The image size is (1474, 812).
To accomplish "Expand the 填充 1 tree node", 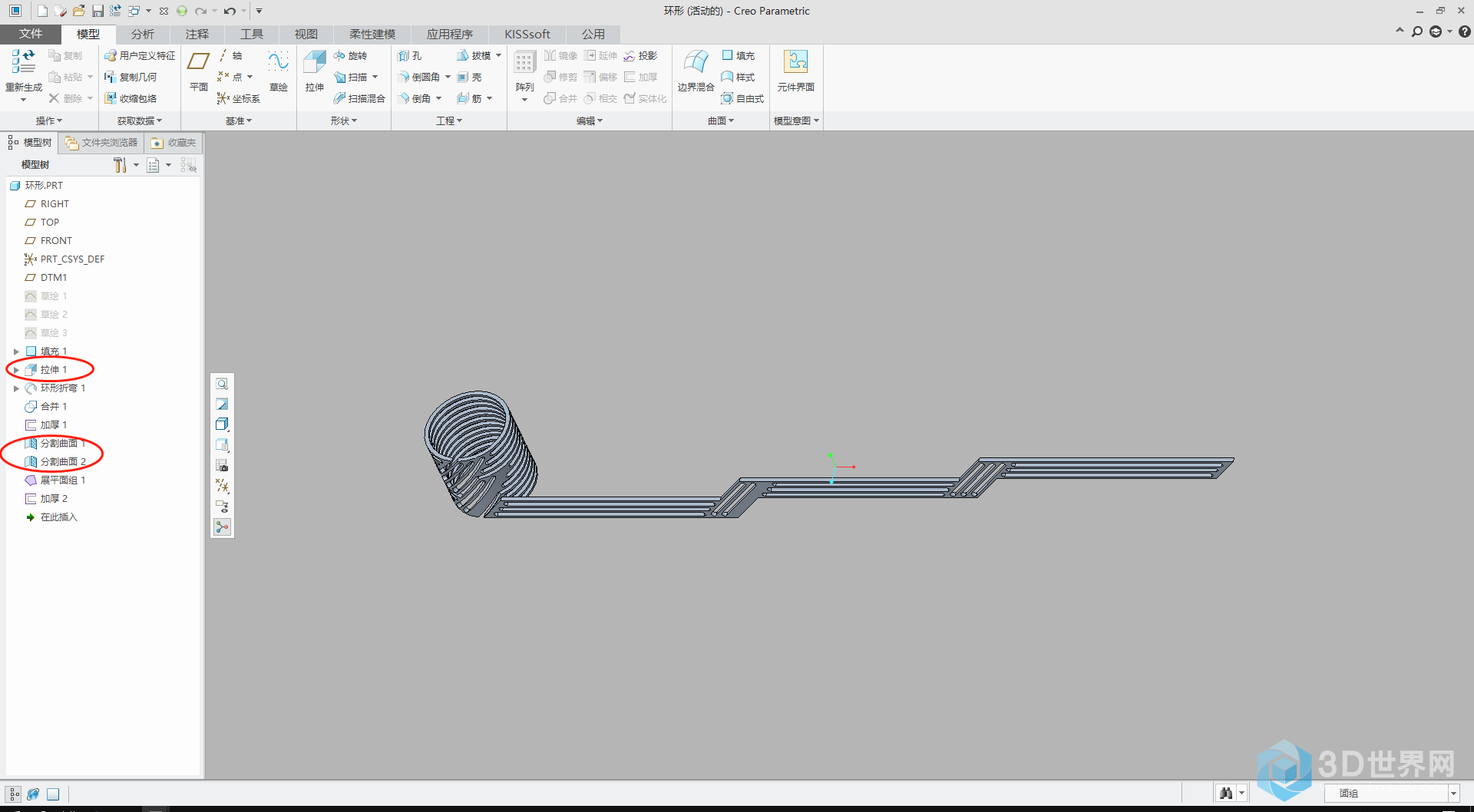I will (16, 352).
